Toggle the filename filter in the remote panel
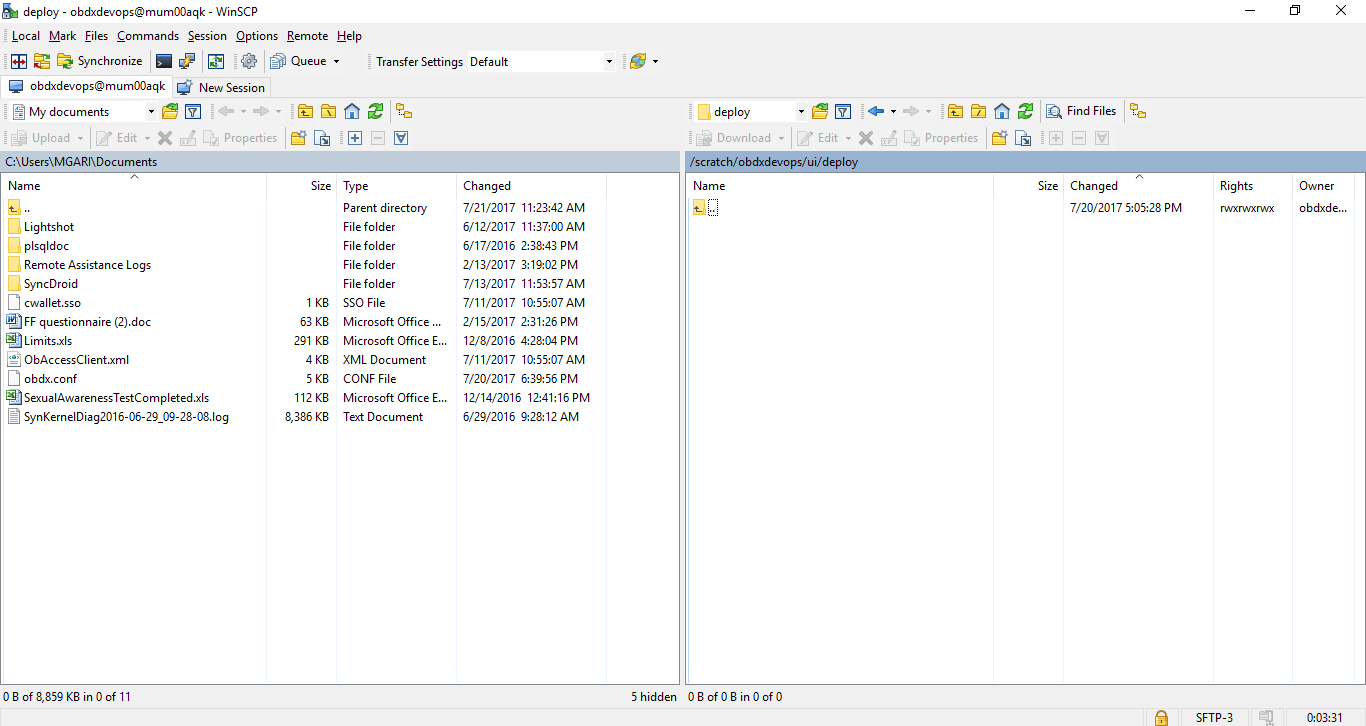1366x726 pixels. tap(843, 111)
